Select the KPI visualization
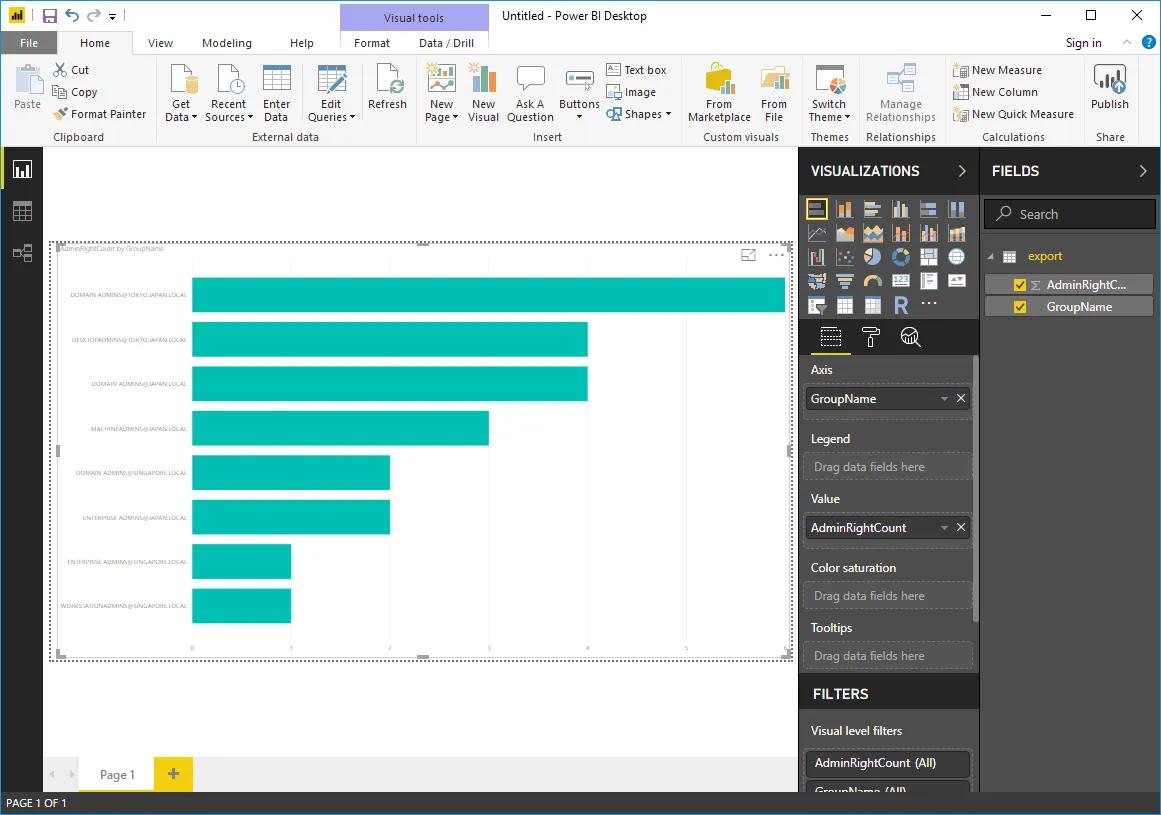 point(957,281)
